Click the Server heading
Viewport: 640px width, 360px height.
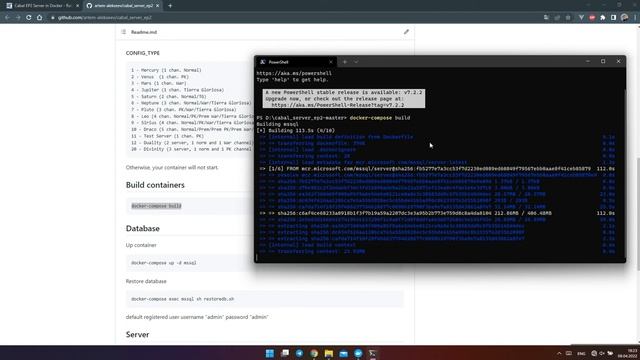tap(137, 334)
